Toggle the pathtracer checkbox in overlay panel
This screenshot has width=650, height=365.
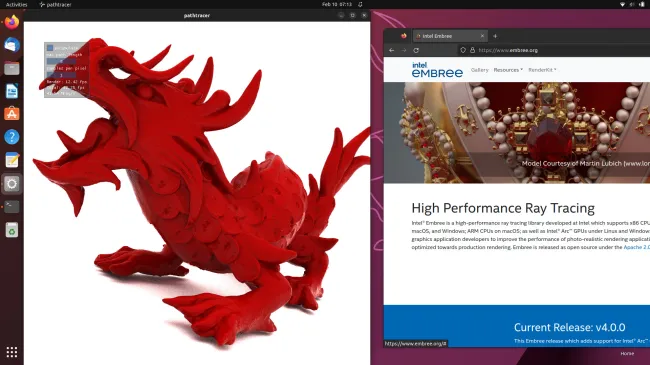tap(50, 48)
